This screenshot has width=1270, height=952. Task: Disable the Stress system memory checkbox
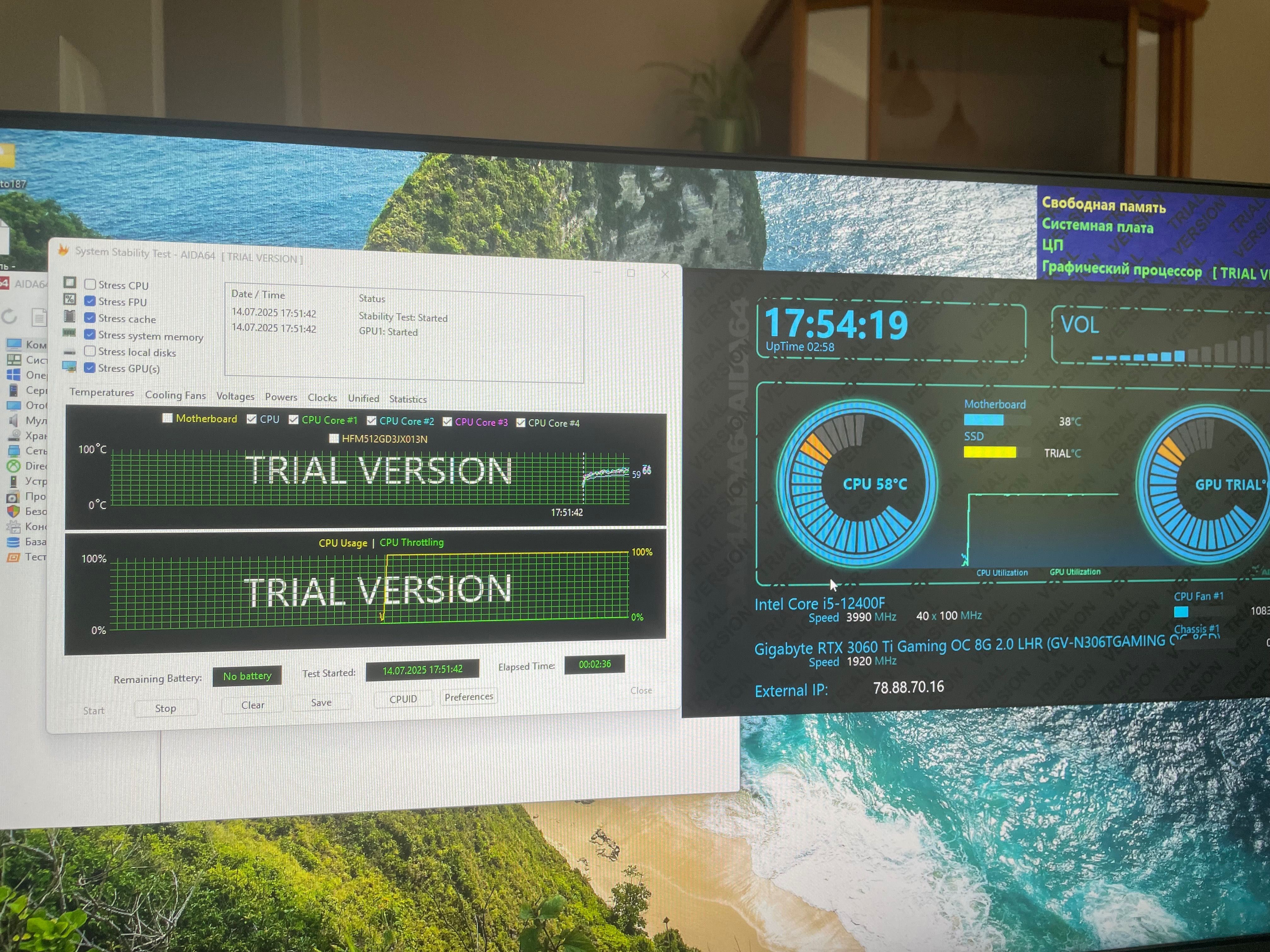pos(90,334)
